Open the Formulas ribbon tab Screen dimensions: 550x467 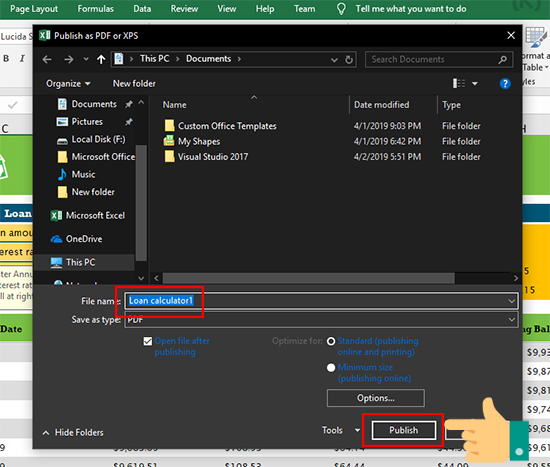tap(95, 9)
